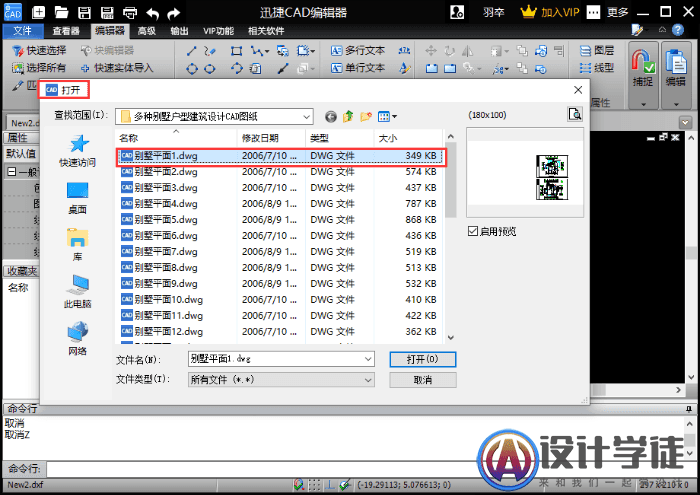Select the rectangle drawing tool icon

(237, 51)
